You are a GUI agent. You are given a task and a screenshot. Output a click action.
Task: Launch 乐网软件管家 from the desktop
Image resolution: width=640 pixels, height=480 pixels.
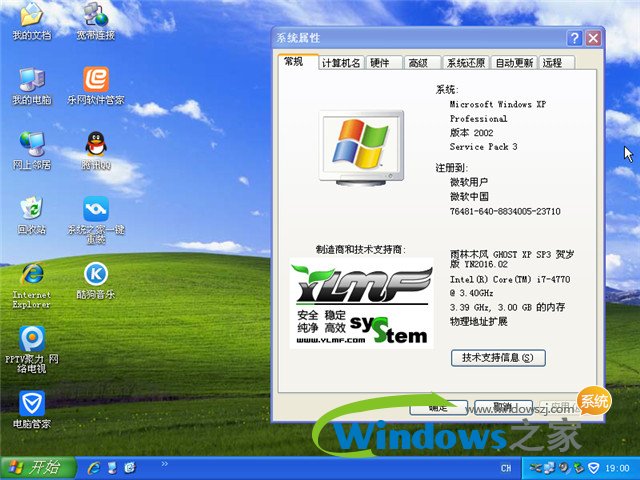(96, 86)
